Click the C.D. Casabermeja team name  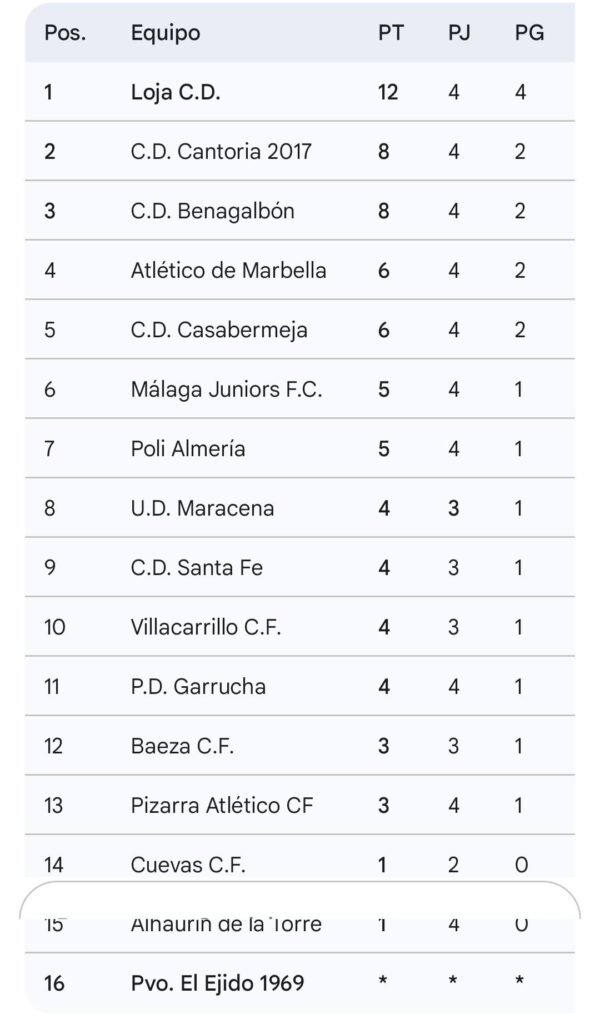click(x=219, y=330)
